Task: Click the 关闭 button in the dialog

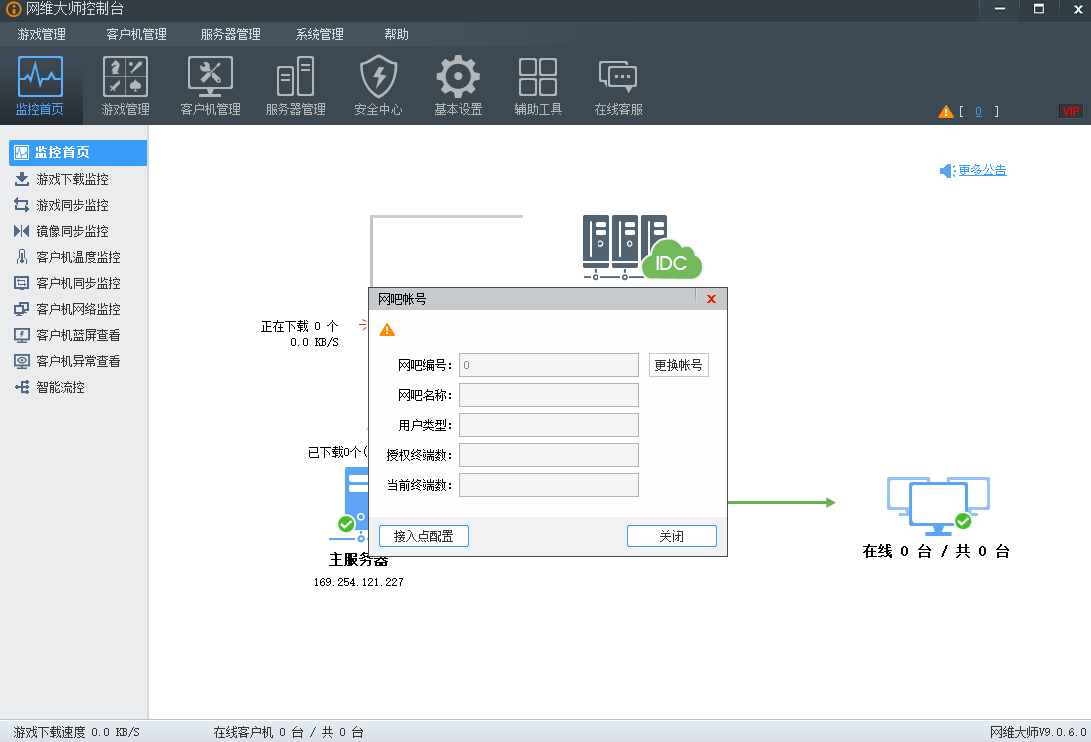Action: (x=671, y=536)
